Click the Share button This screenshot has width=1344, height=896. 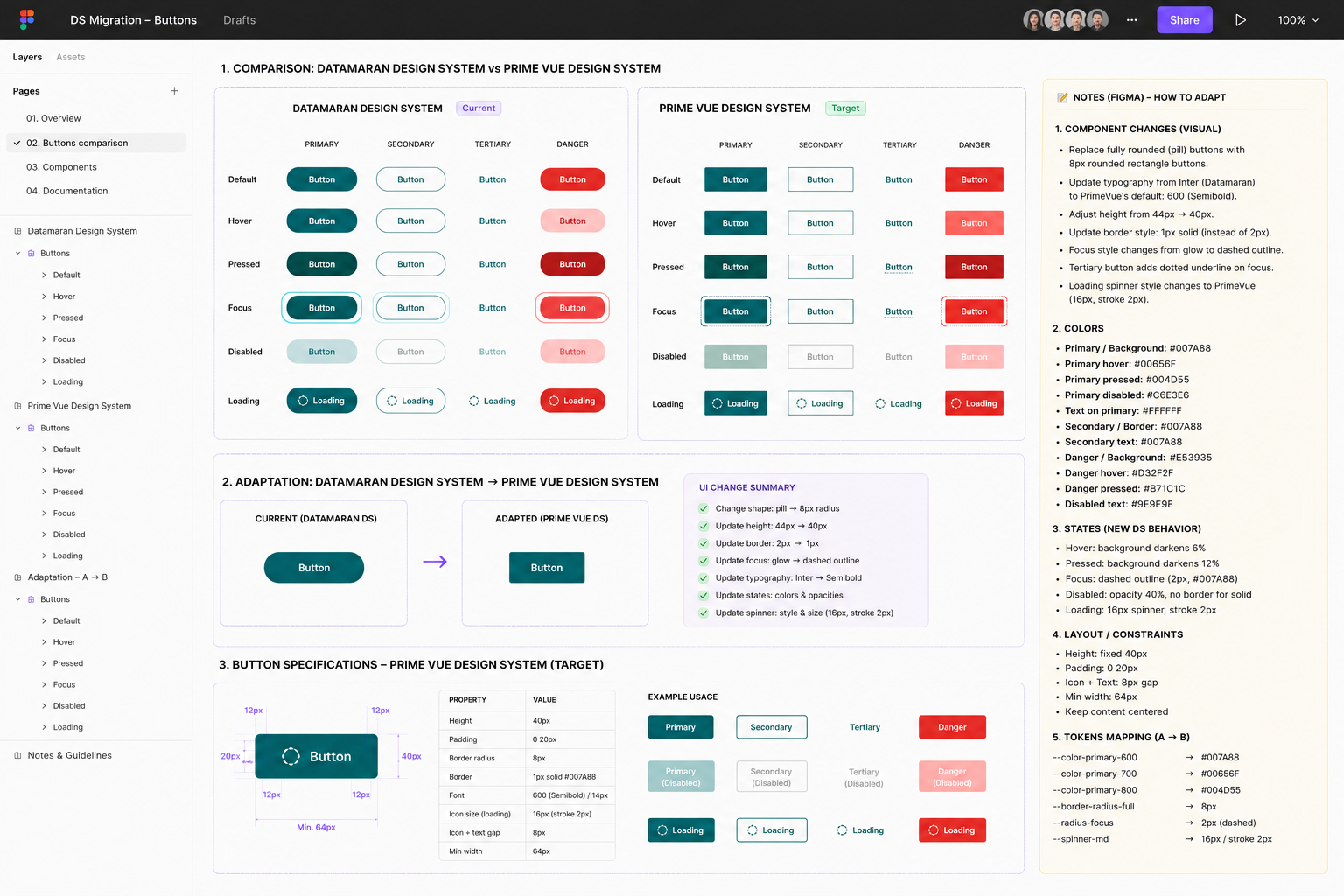1185,19
